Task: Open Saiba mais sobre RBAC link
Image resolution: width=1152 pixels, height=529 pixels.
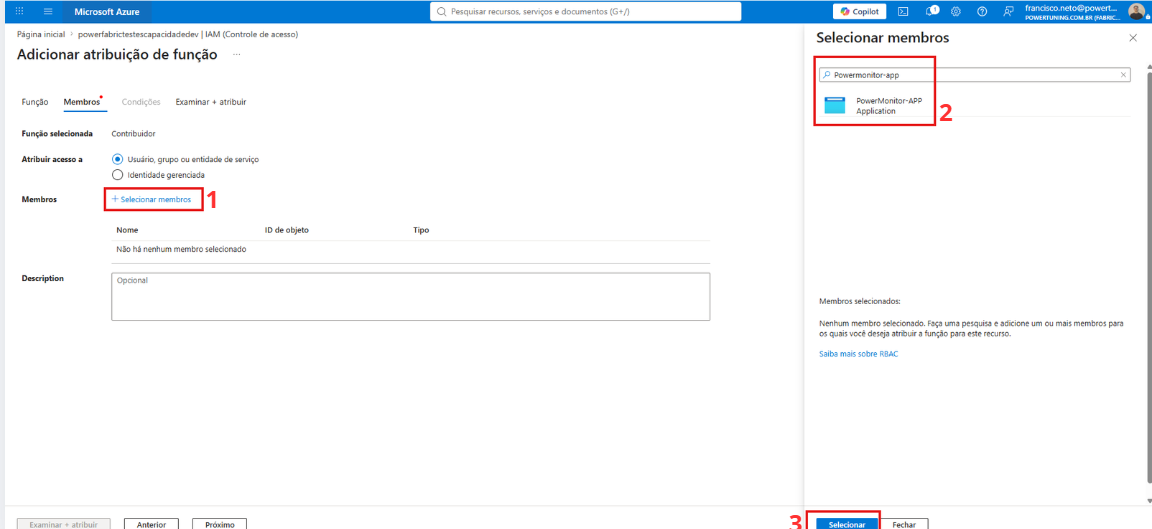Action: (858, 353)
